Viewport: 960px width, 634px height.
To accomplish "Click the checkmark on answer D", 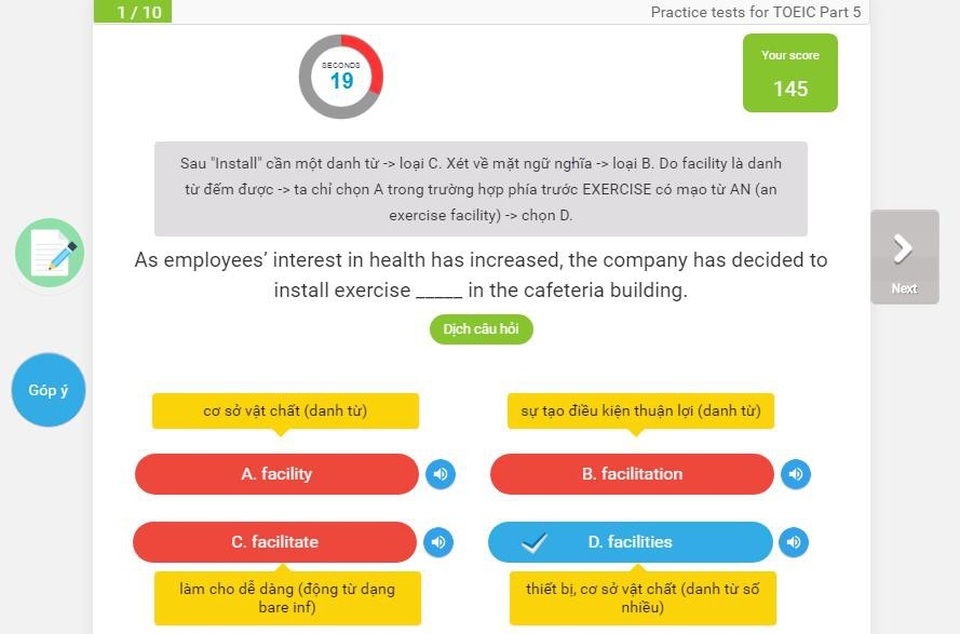I will (x=534, y=542).
